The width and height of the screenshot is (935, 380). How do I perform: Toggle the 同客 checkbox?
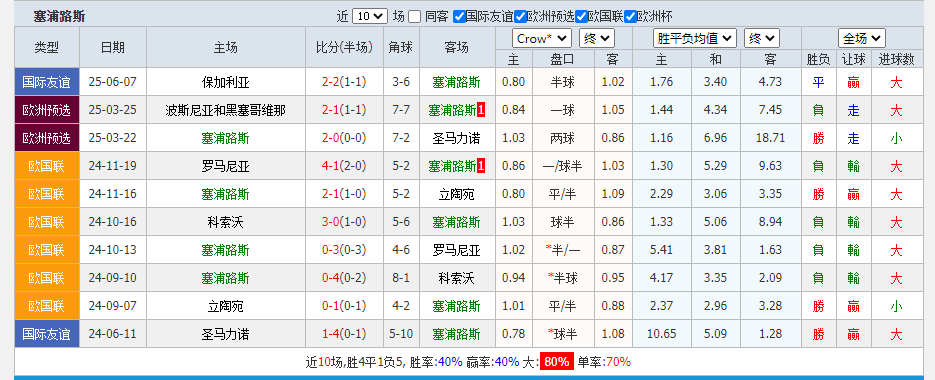414,17
